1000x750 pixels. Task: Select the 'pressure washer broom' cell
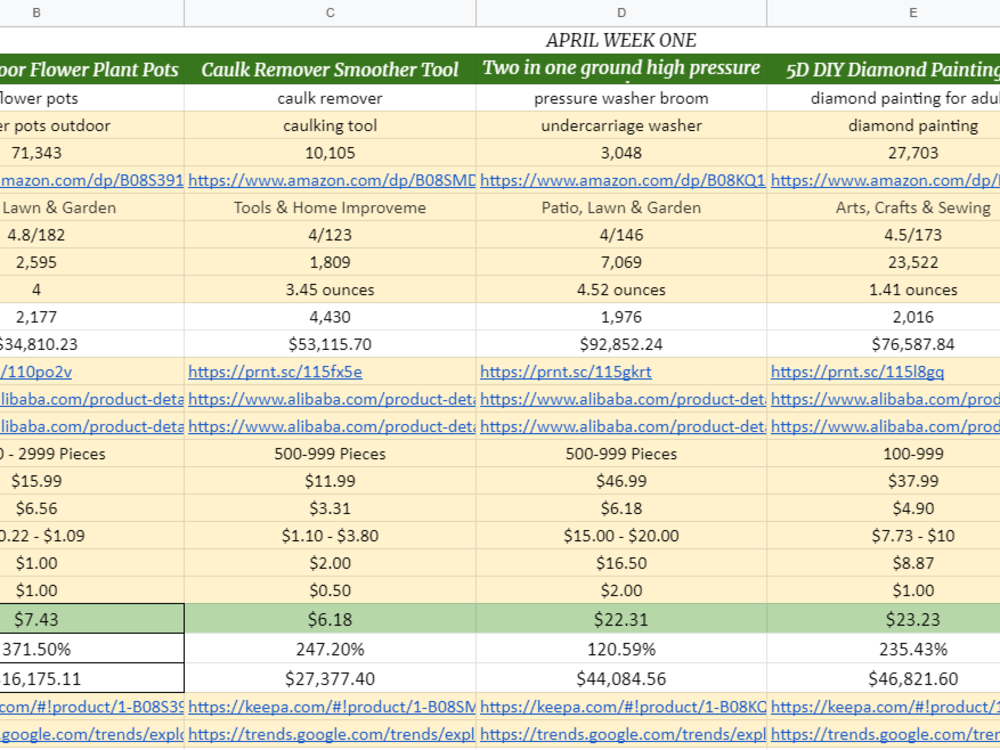pyautogui.click(x=621, y=98)
